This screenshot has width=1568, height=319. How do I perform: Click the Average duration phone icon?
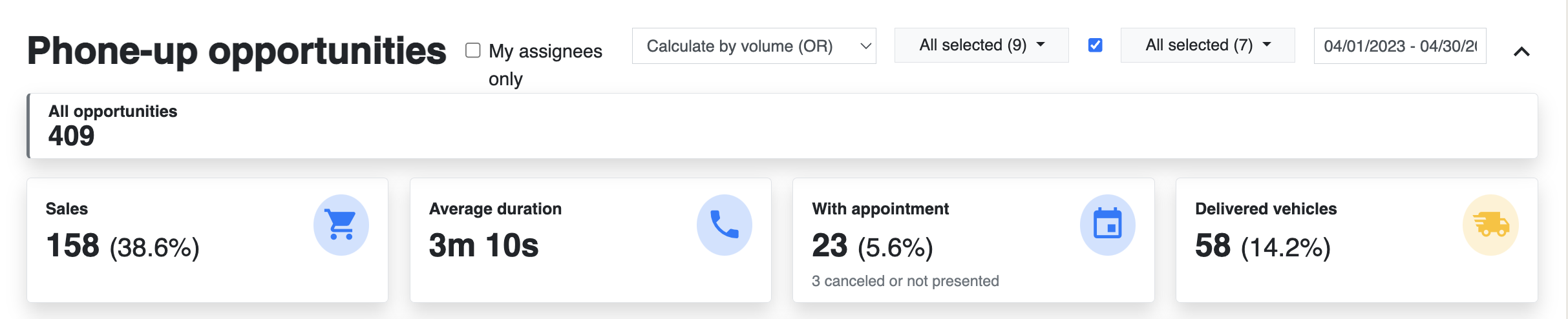(x=725, y=225)
